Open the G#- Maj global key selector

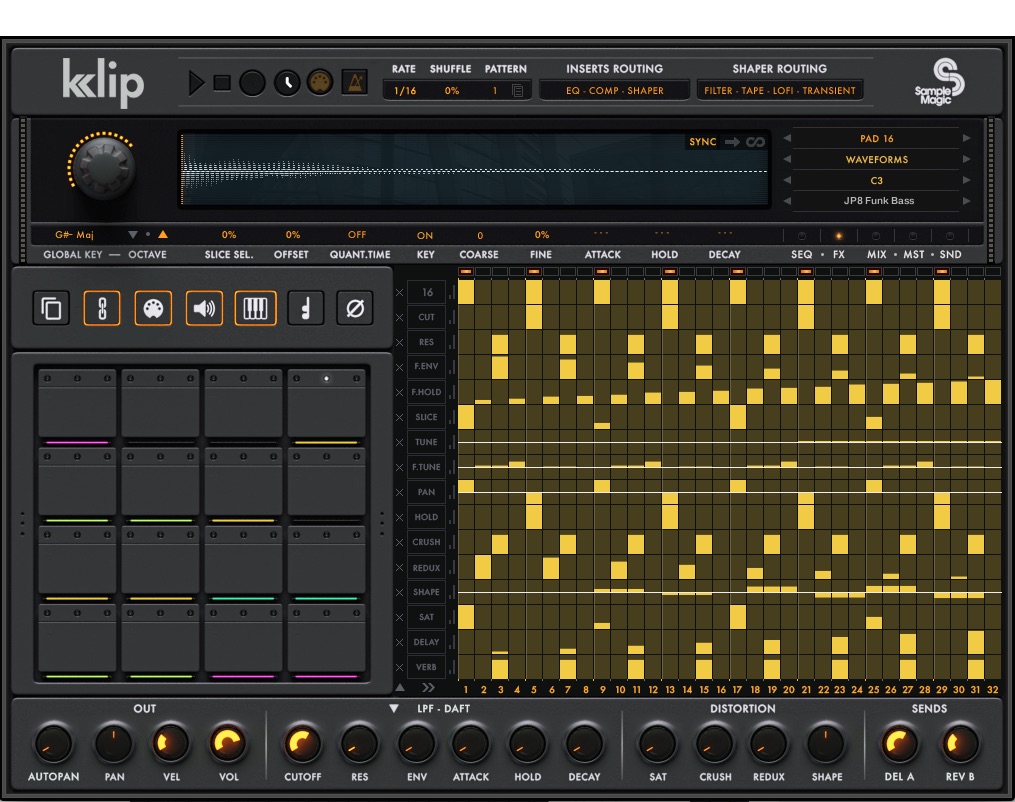74,235
